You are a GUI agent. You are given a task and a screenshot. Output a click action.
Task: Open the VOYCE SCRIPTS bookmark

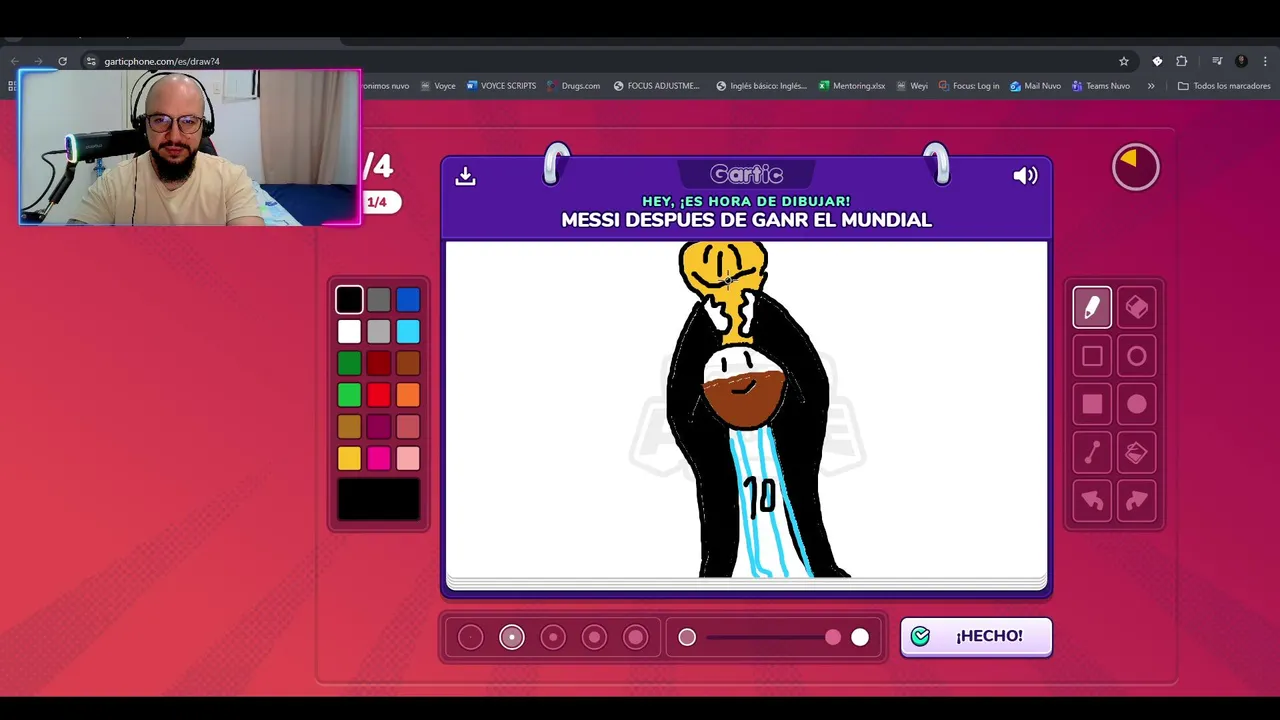[x=501, y=86]
